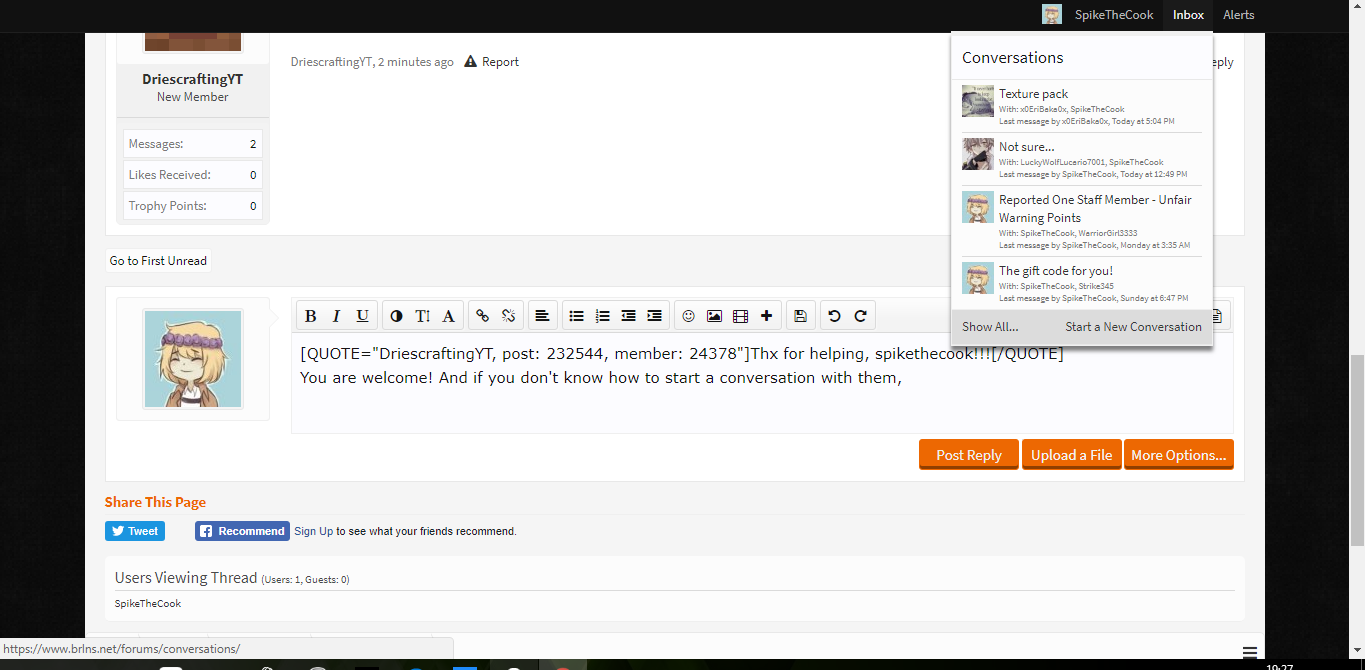The height and width of the screenshot is (670, 1365).
Task: Click the unlink icon
Action: point(508,316)
